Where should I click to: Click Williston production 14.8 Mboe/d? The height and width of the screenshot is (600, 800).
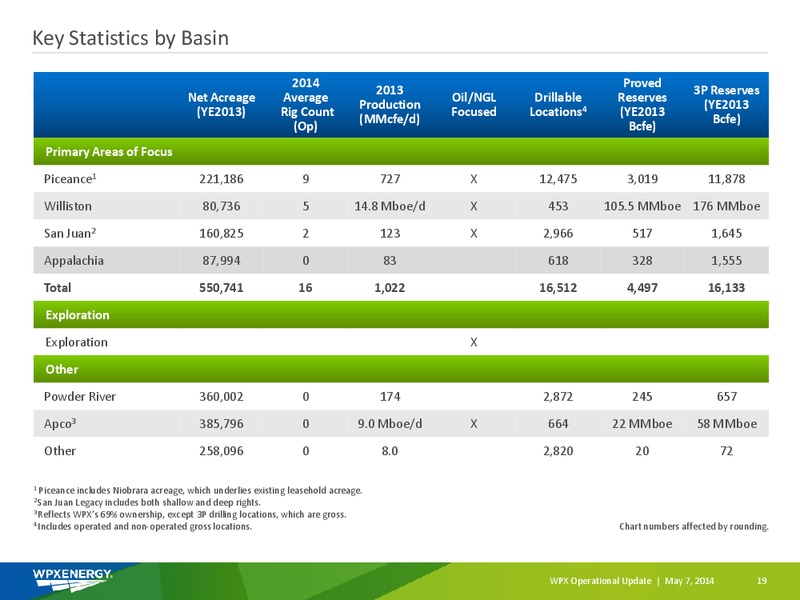click(390, 206)
